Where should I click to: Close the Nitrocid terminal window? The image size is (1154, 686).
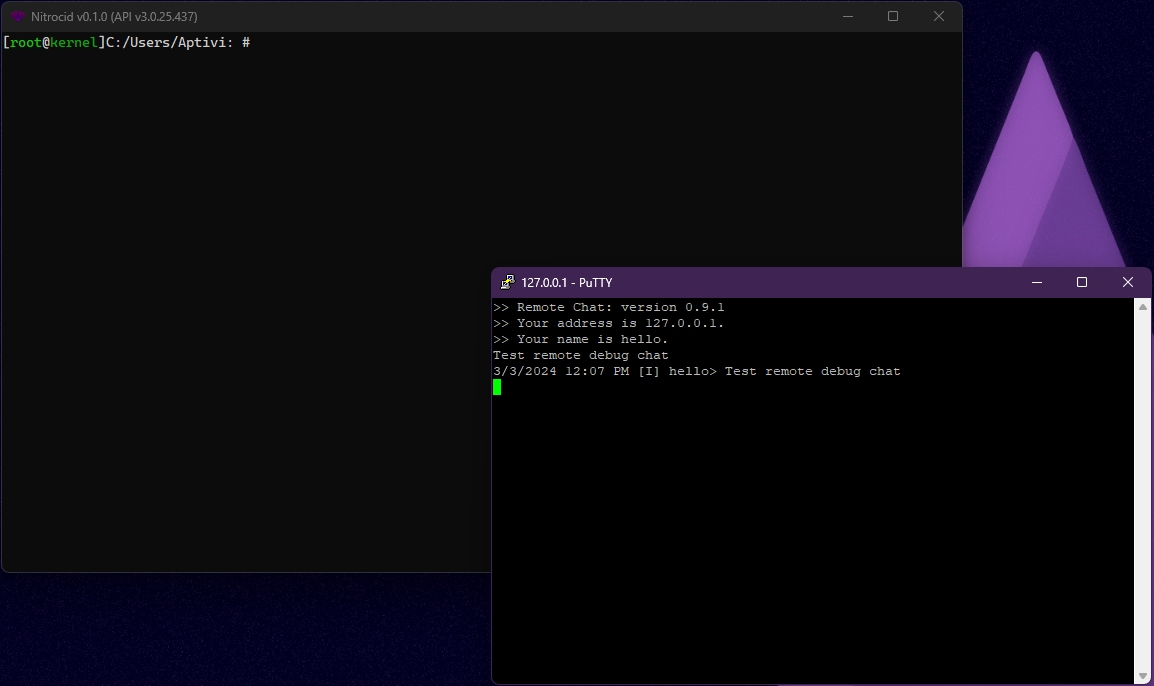click(938, 17)
